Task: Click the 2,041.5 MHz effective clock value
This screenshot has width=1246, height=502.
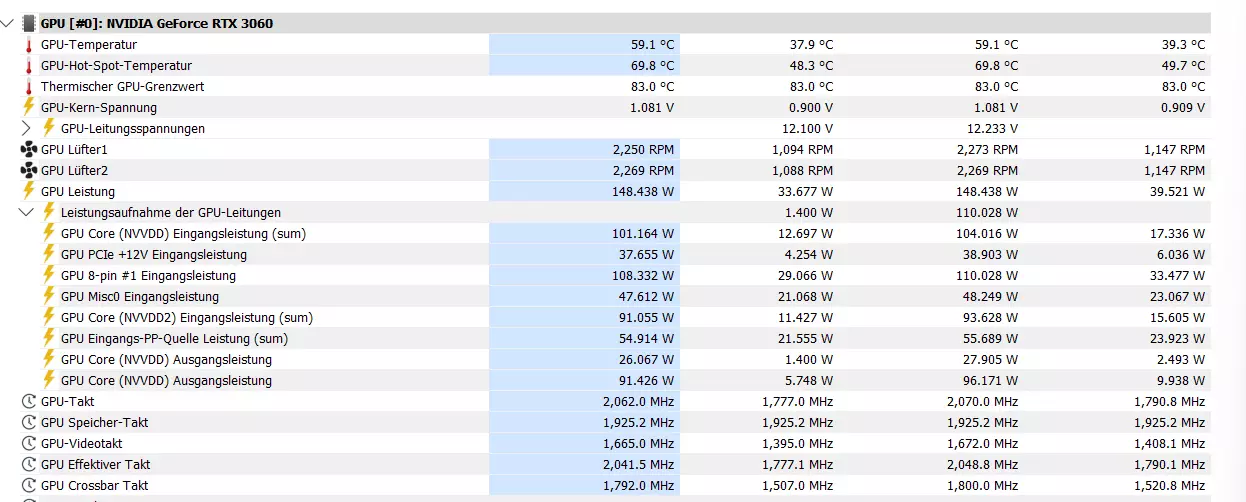Action: click(638, 464)
